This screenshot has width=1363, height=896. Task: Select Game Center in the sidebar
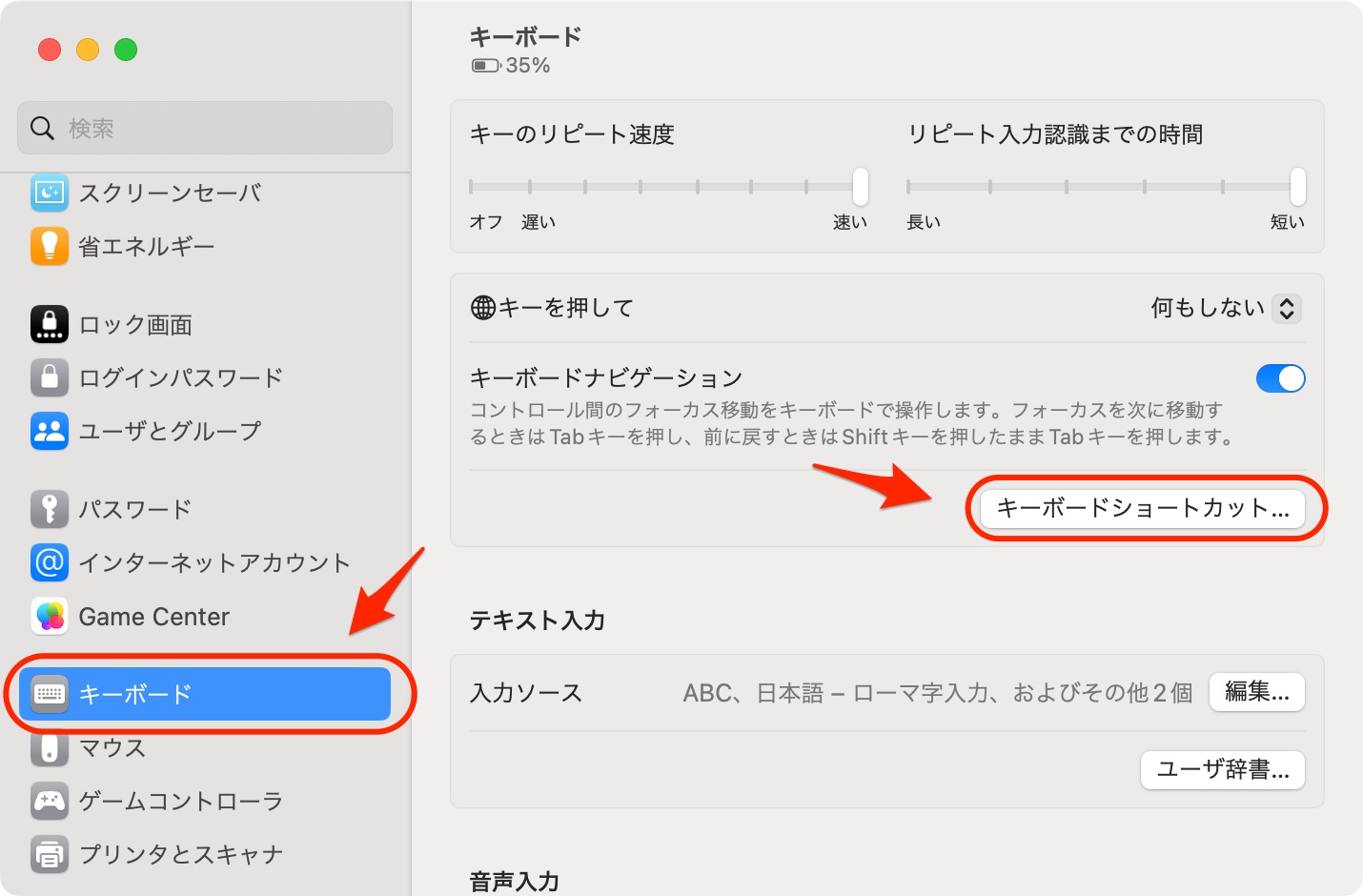[205, 617]
